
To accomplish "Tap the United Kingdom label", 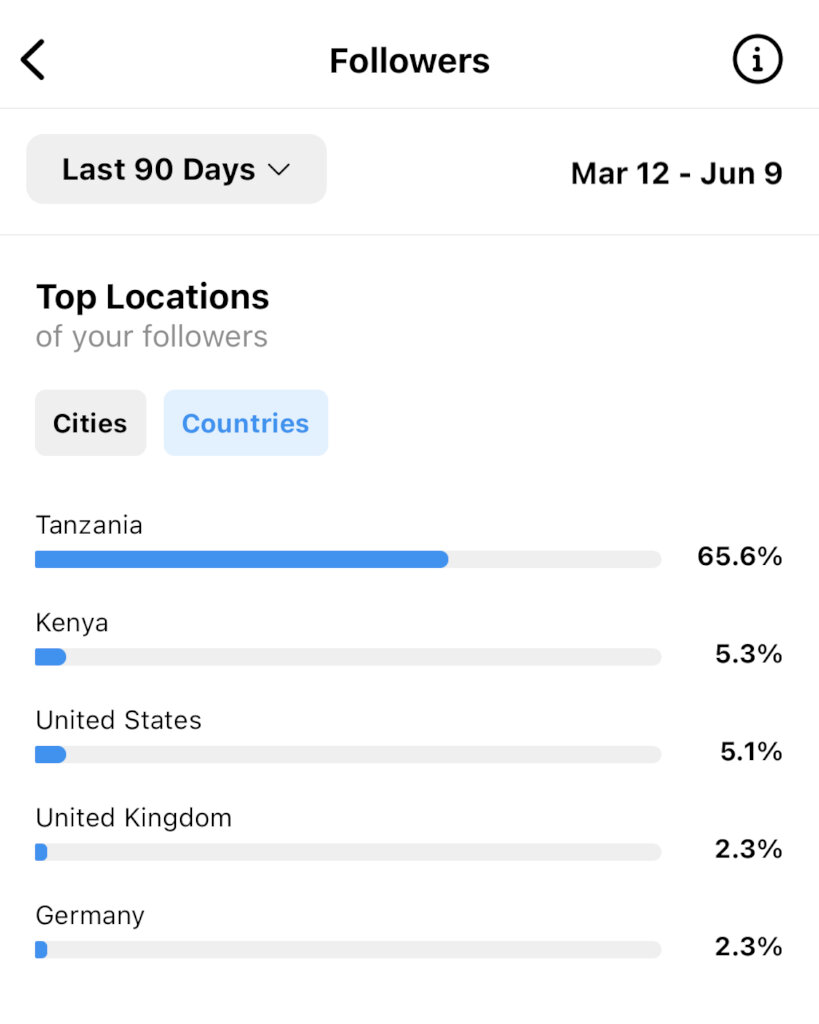I will click(133, 818).
